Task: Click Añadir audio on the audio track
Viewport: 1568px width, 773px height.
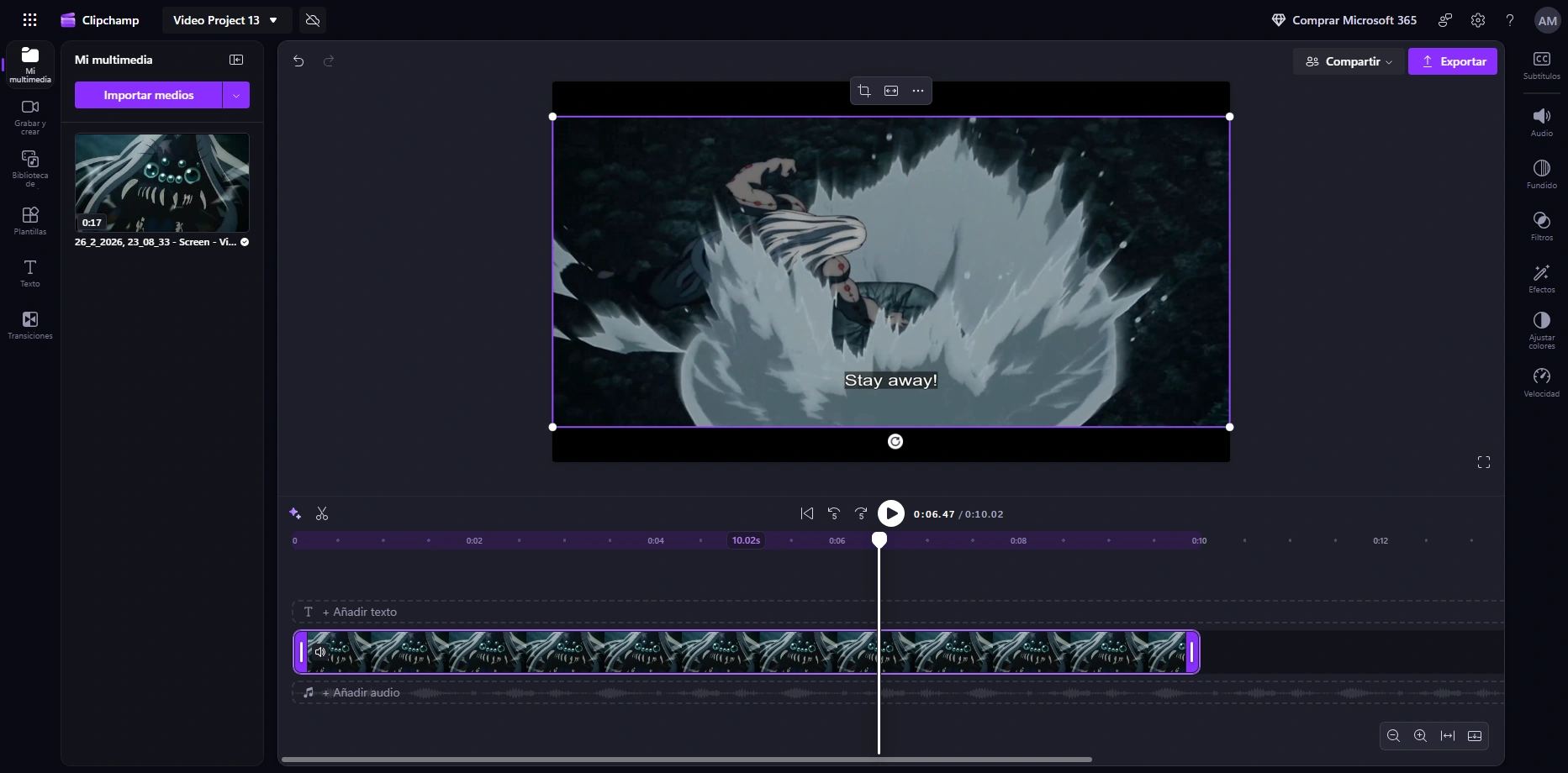Action: 362,692
